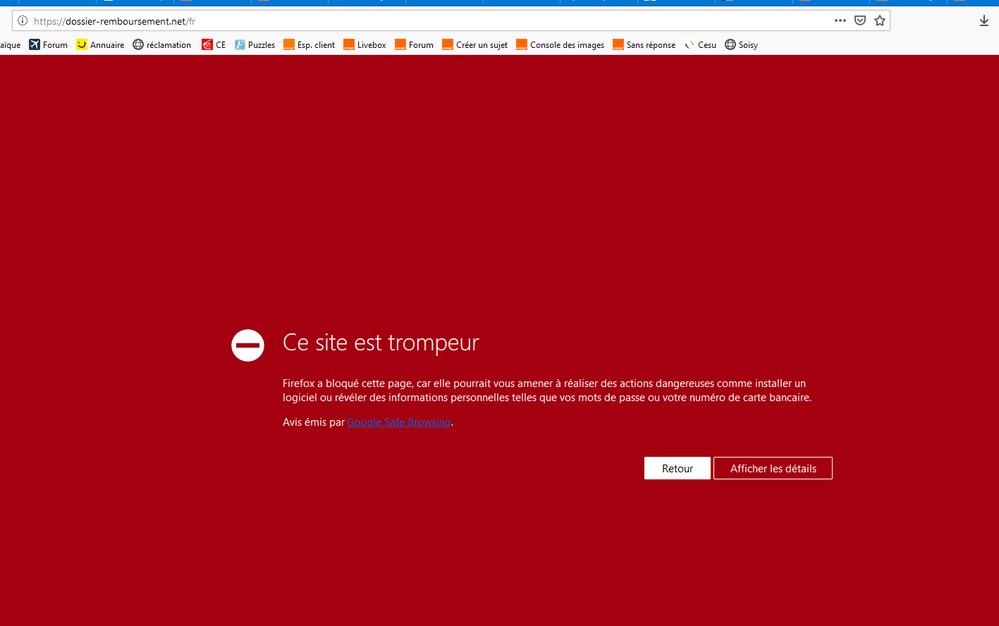Open the Forum bookmark with orange icon
999x626 pixels.
point(414,45)
